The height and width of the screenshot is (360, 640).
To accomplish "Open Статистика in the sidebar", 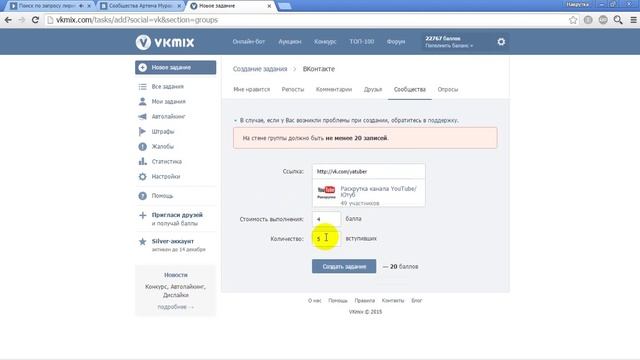I will tap(167, 162).
